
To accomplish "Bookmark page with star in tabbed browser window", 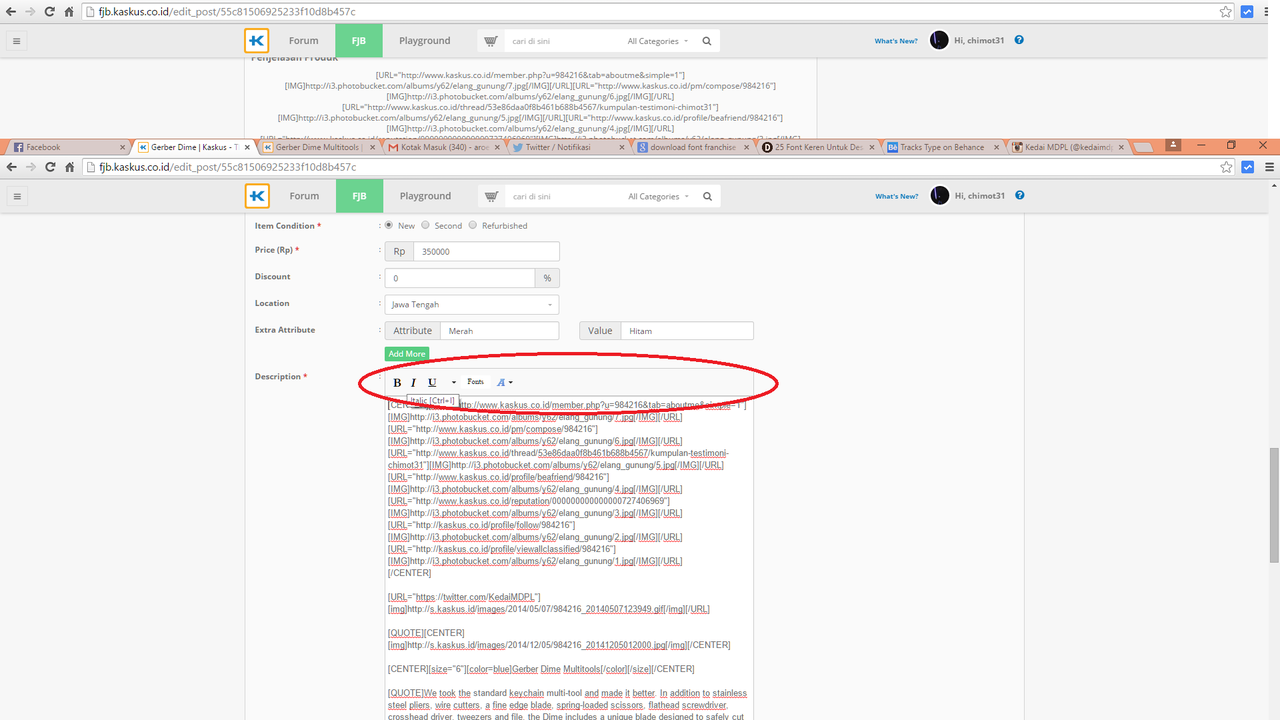I will (x=1226, y=167).
